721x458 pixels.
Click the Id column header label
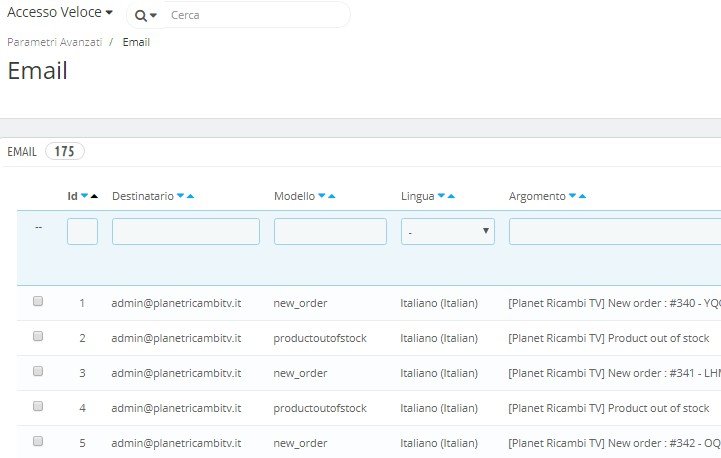tap(73, 196)
